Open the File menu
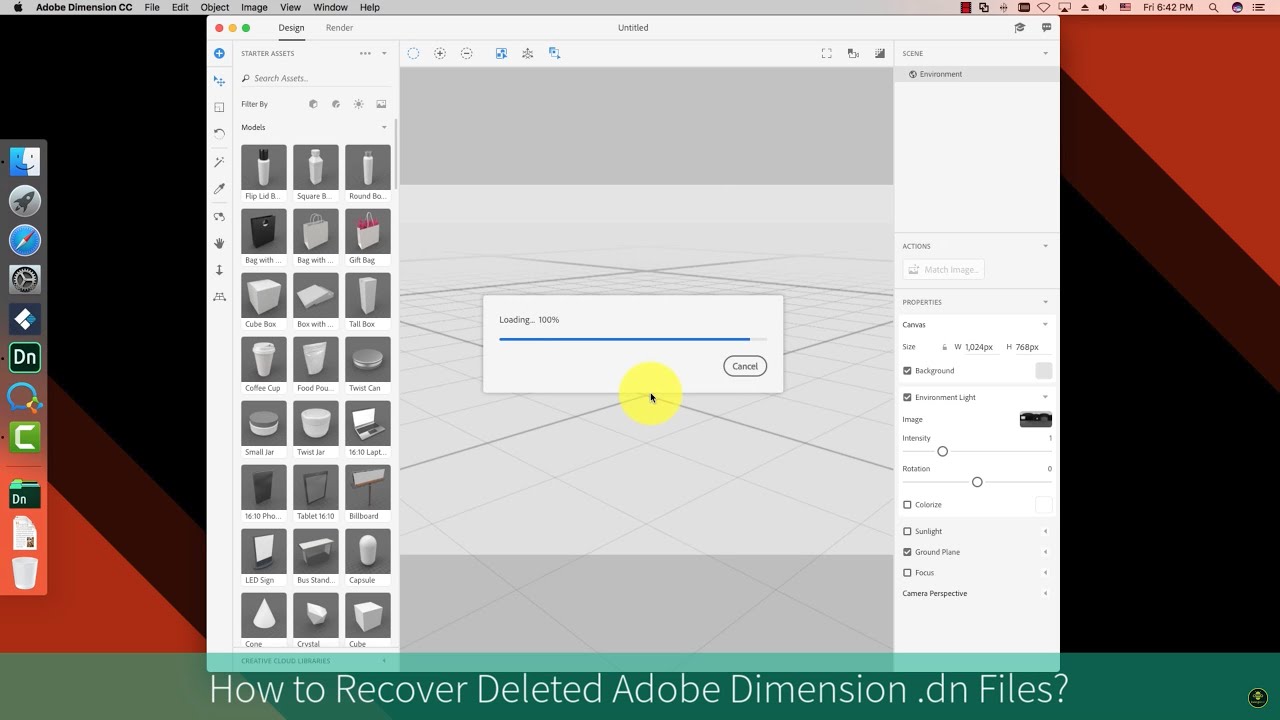1280x720 pixels. pos(152,7)
